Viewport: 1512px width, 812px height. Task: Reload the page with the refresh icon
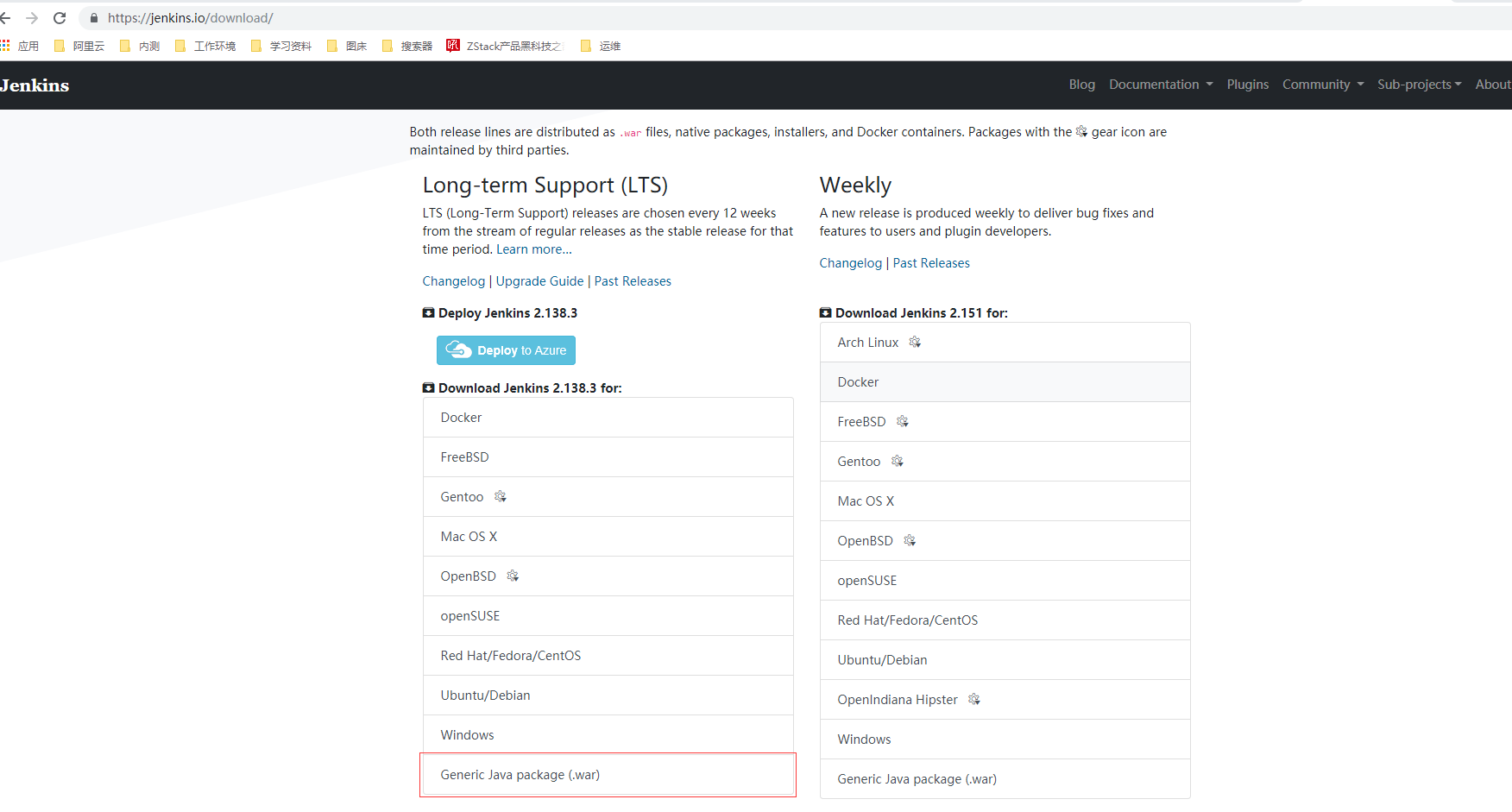(60, 17)
